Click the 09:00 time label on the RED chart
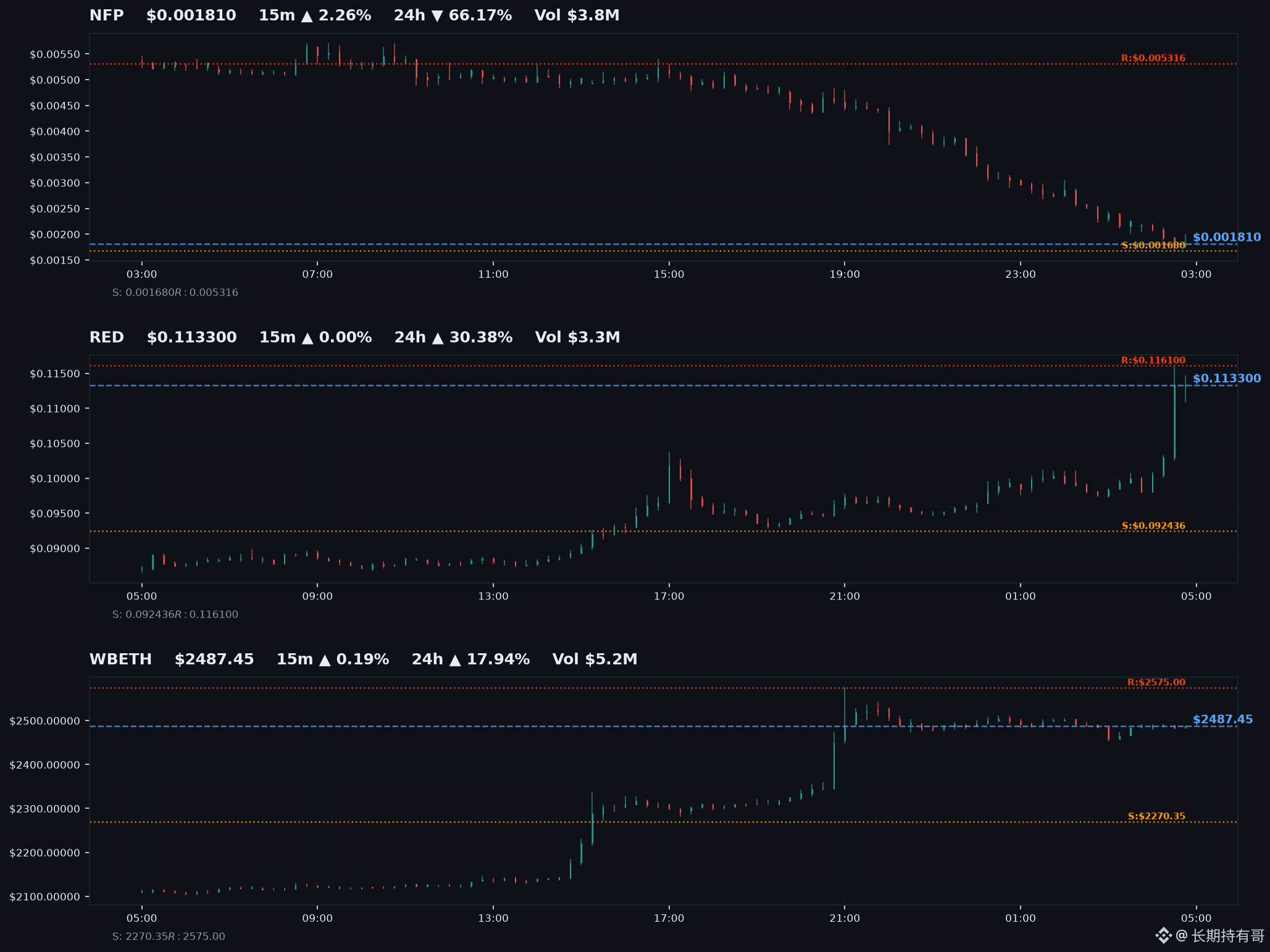 (317, 596)
